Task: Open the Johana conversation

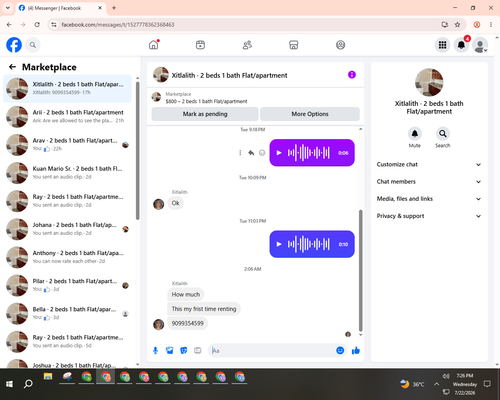Action: (67, 229)
